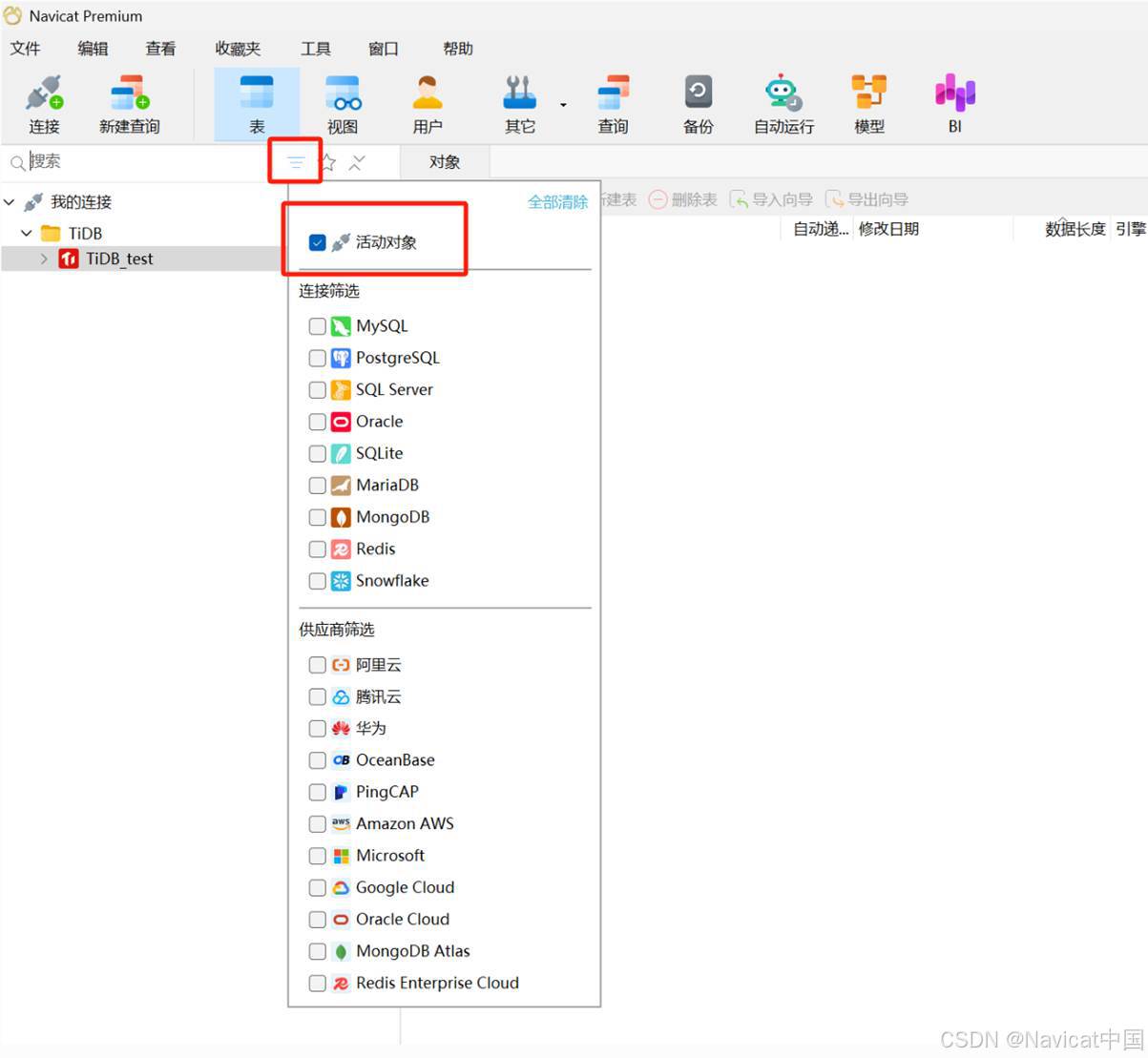Click the Others tools icon

[520, 93]
